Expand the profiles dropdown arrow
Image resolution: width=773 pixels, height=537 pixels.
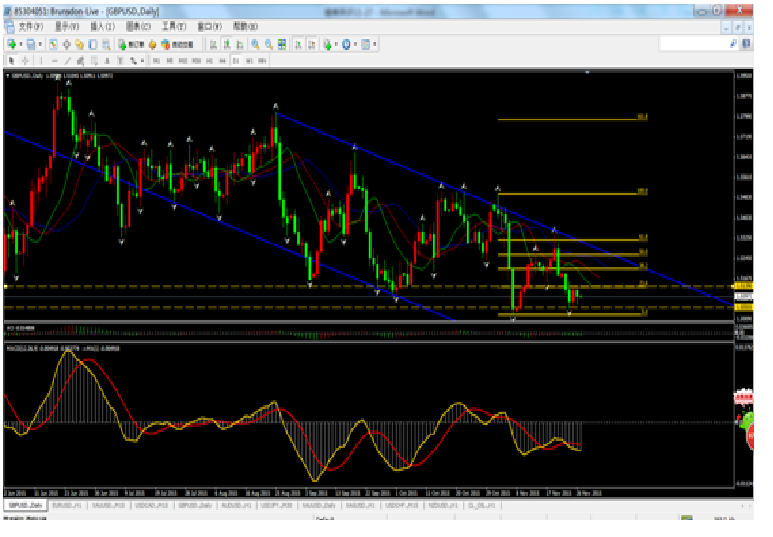coord(40,44)
